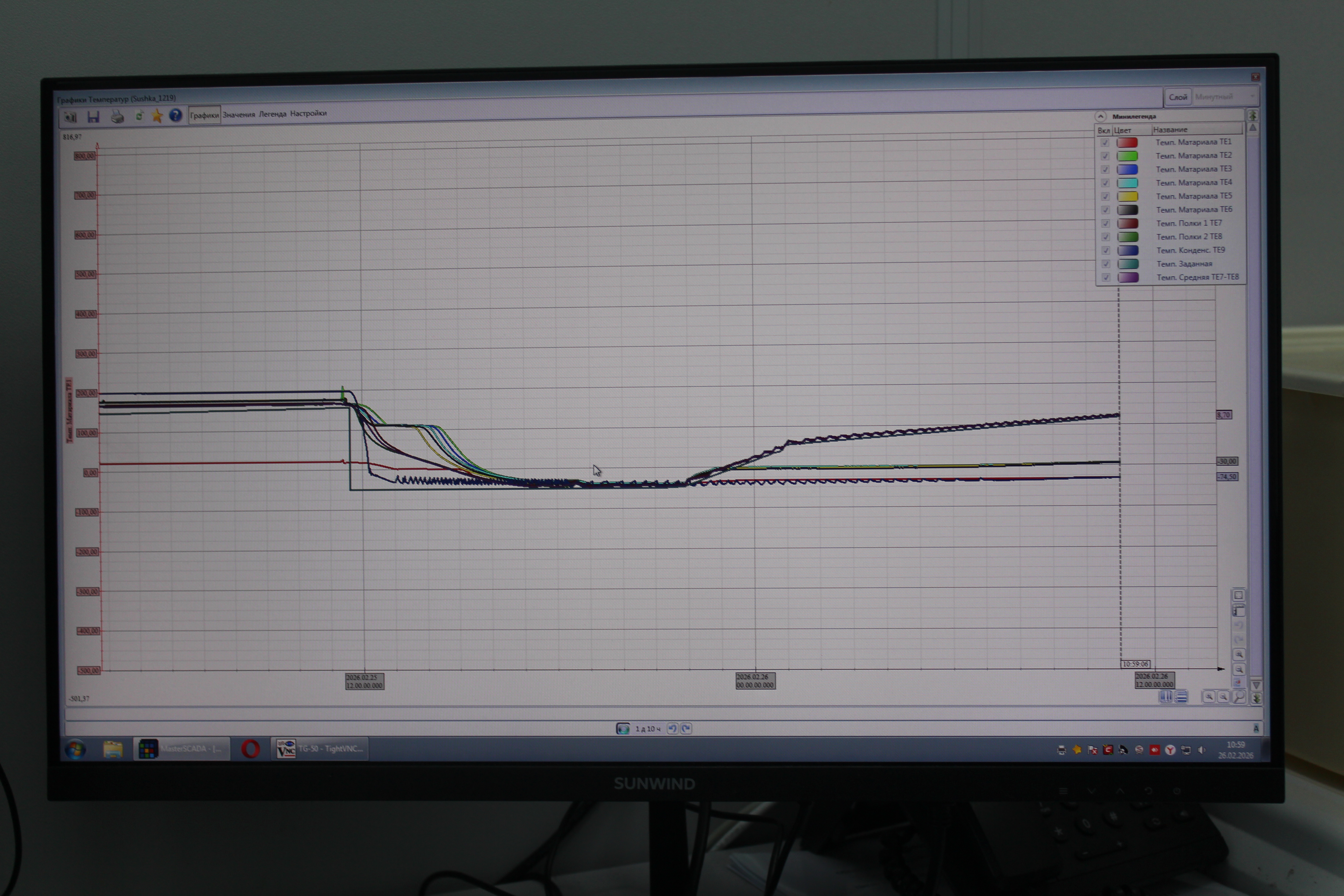Switch to horizontal lines view icon
Image resolution: width=1344 pixels, height=896 pixels.
pyautogui.click(x=1181, y=697)
